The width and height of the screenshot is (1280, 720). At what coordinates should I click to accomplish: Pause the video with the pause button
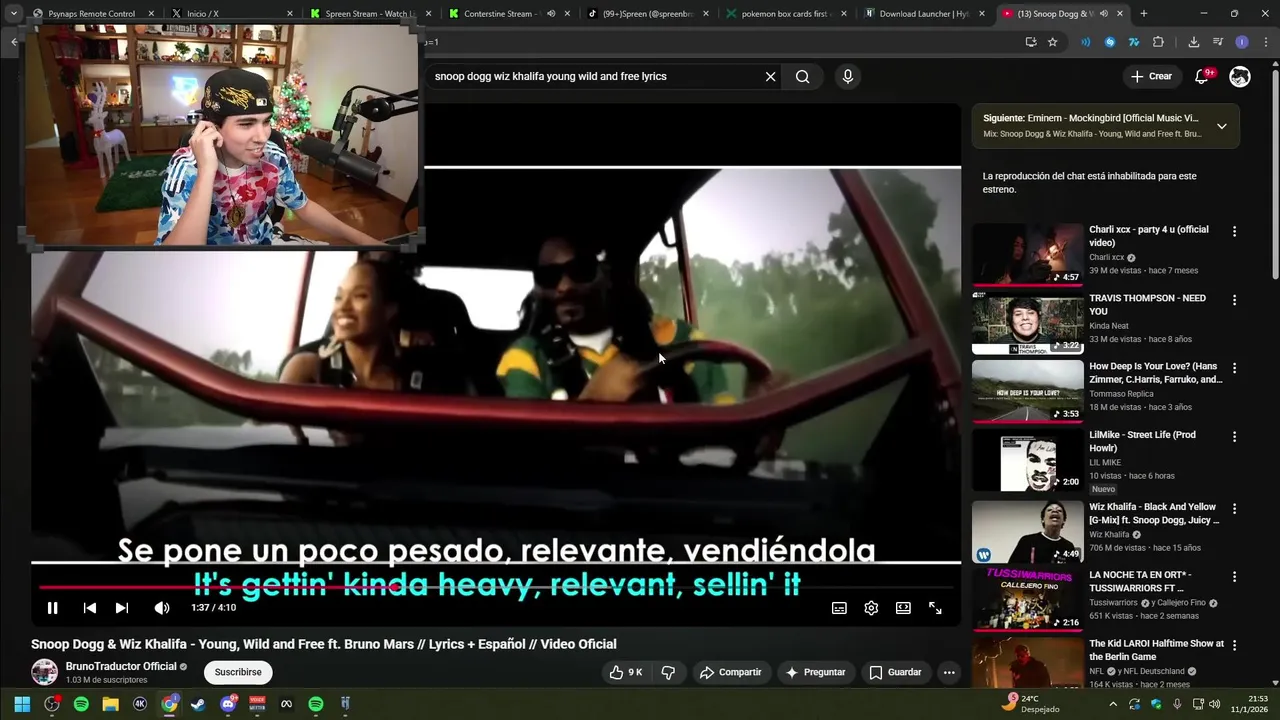53,608
